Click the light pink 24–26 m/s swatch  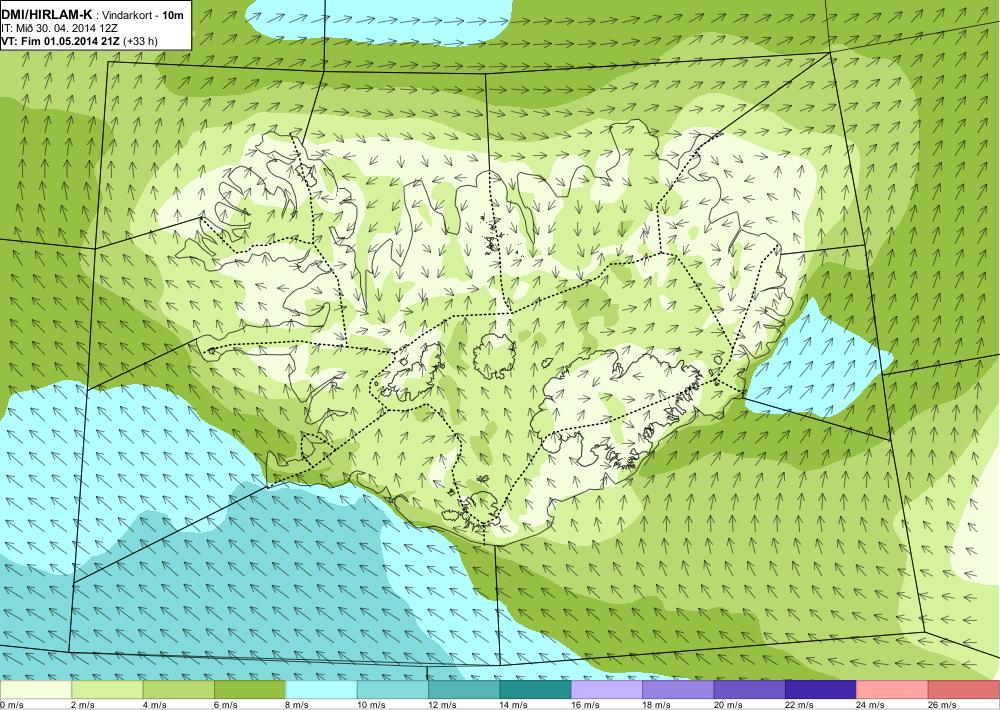pyautogui.click(x=893, y=690)
